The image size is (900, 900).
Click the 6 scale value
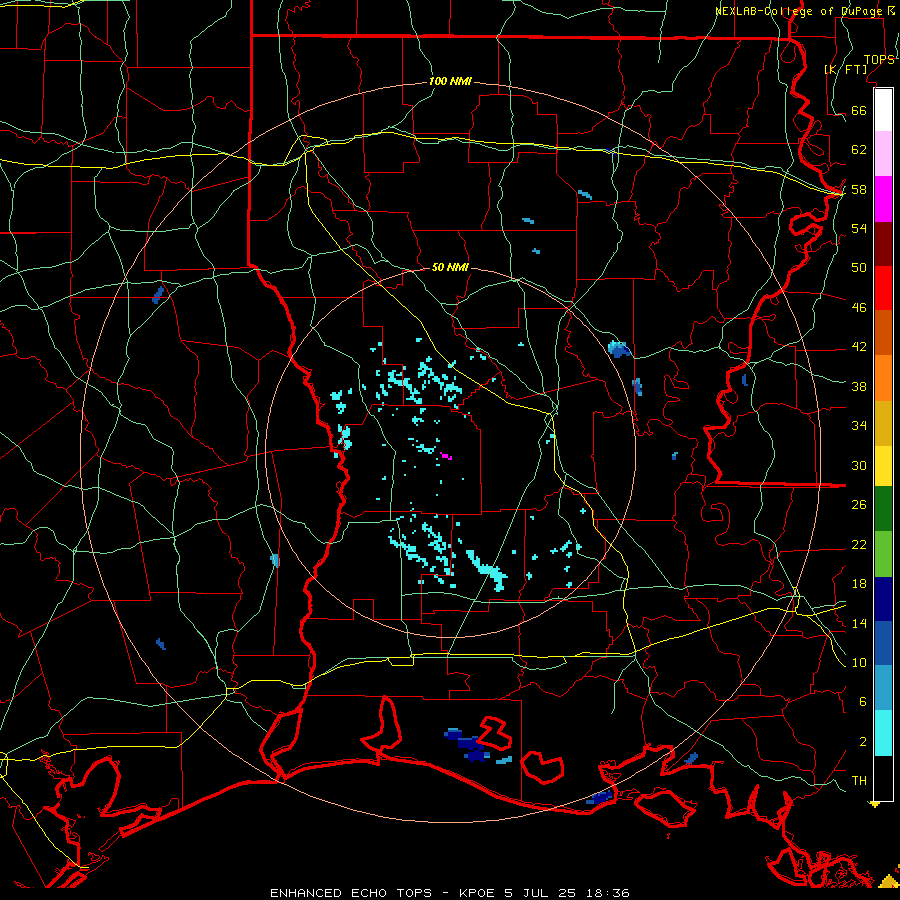pyautogui.click(x=862, y=701)
